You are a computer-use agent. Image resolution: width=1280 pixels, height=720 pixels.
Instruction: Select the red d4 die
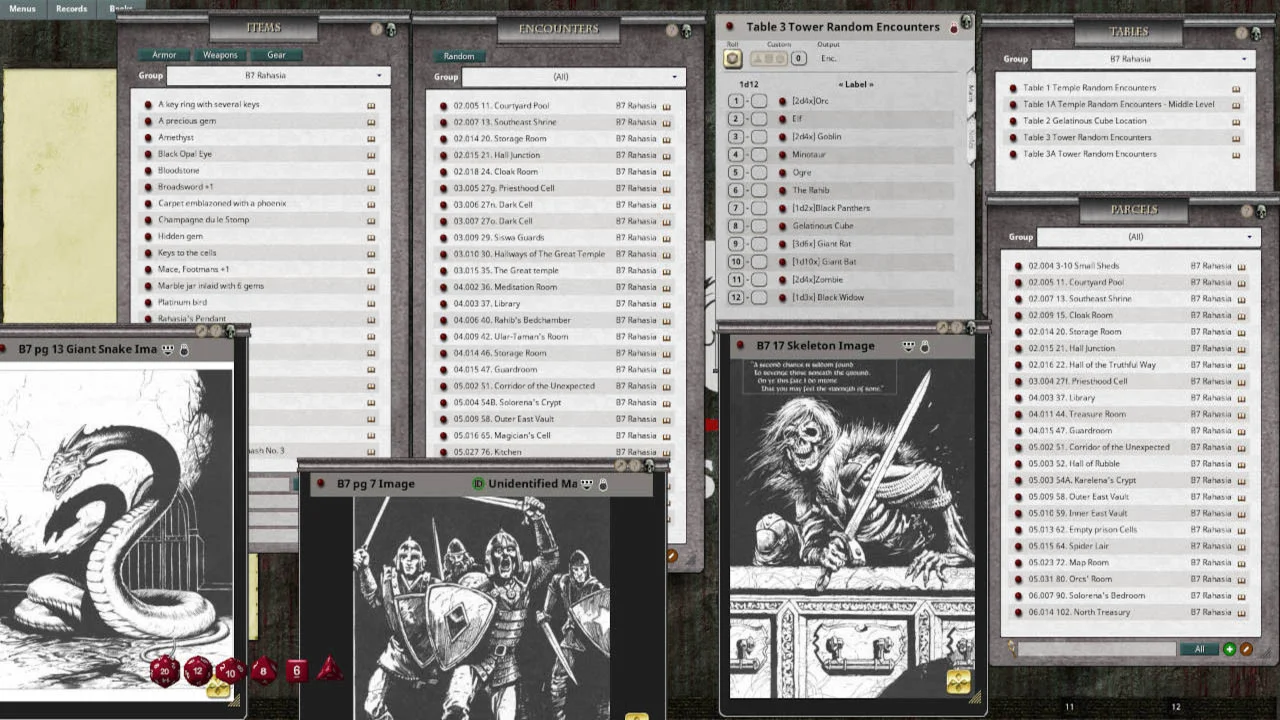(328, 669)
